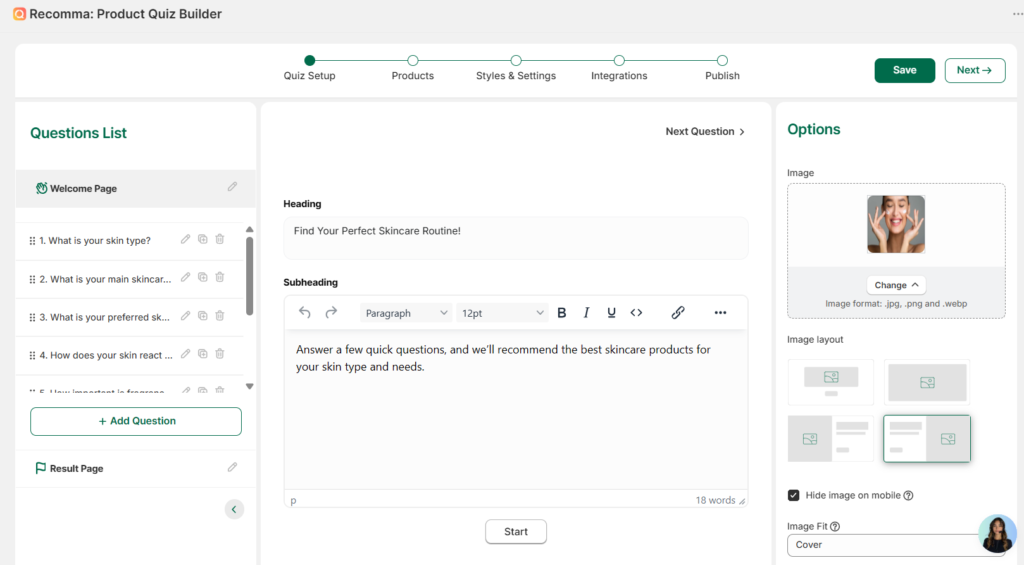
Task: Go to the Styles & Settings step
Action: click(516, 61)
